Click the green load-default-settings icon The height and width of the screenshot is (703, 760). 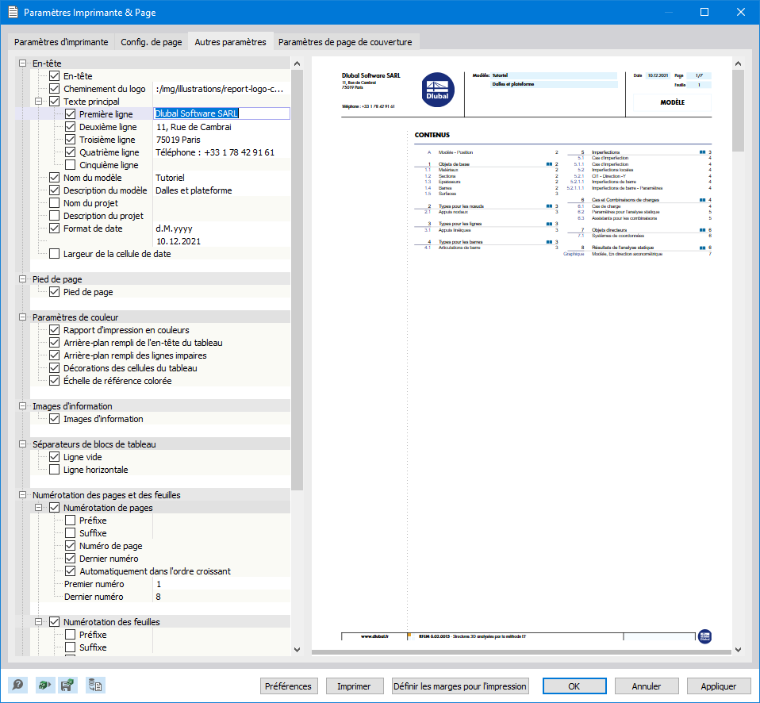(44, 685)
